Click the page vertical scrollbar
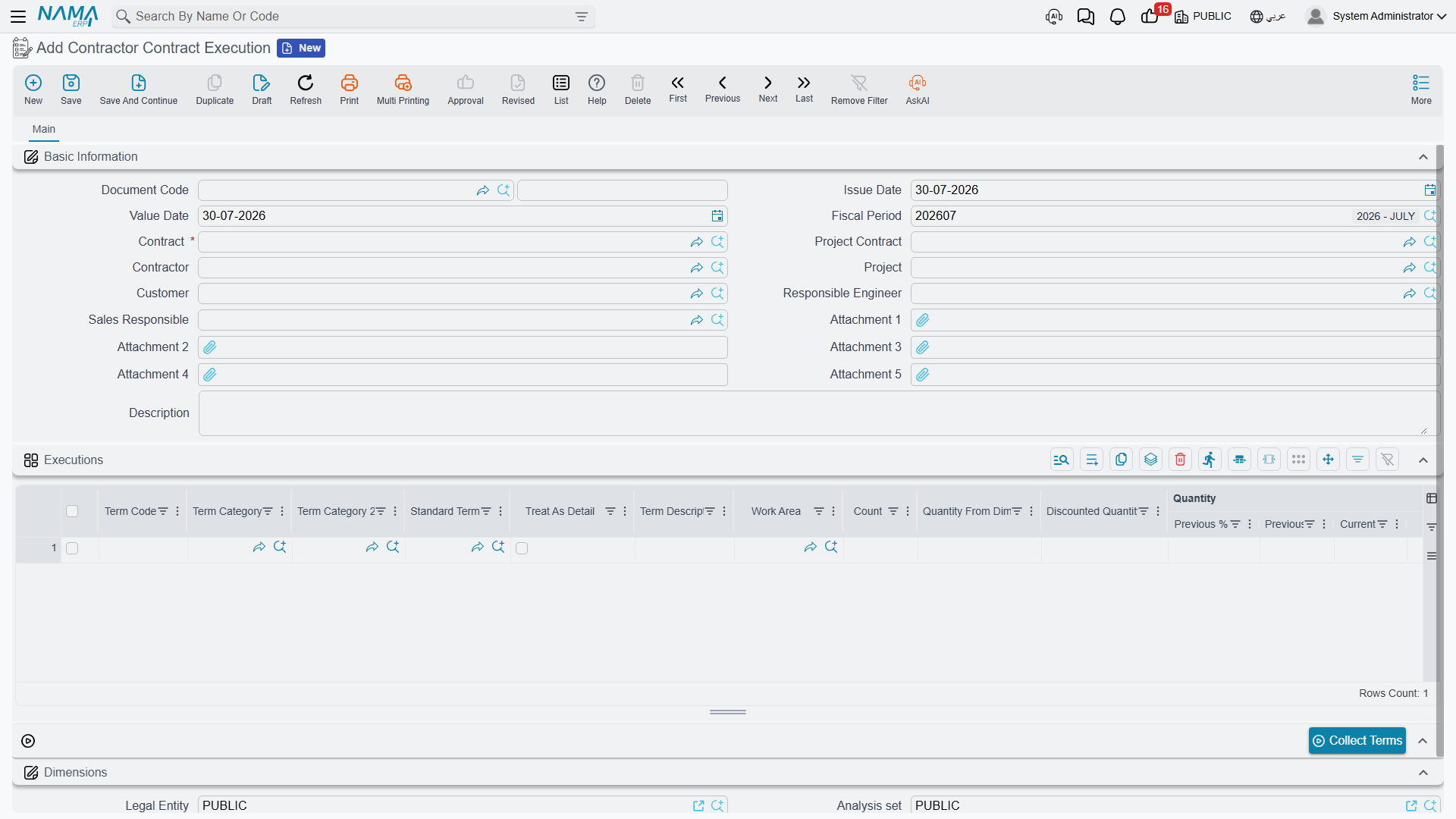The image size is (1456, 819). (1440, 451)
